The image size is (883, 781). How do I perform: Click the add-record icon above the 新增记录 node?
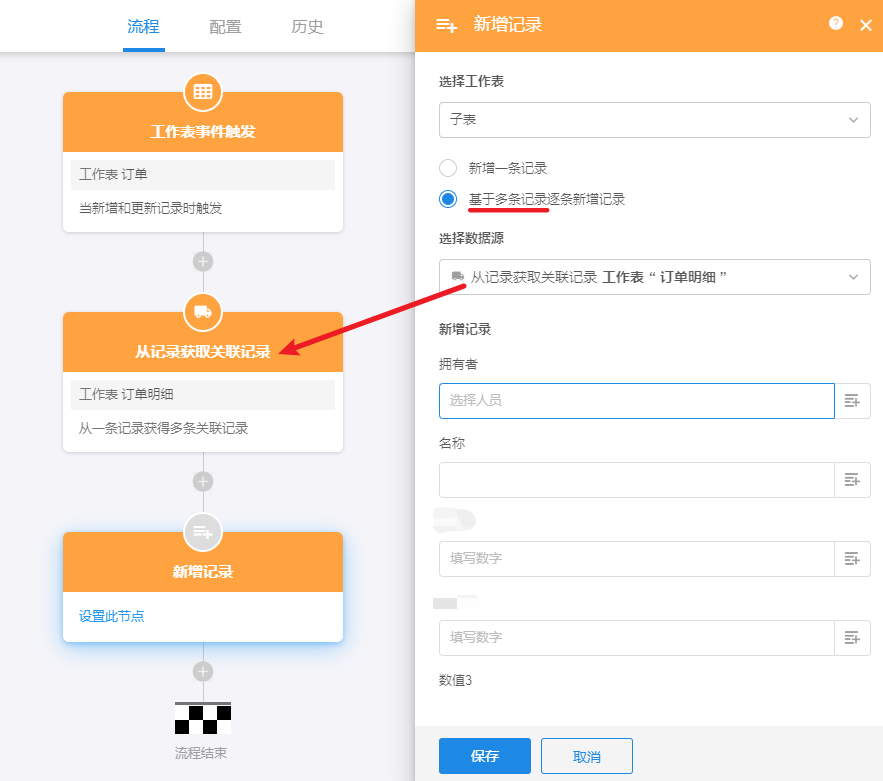tap(203, 532)
